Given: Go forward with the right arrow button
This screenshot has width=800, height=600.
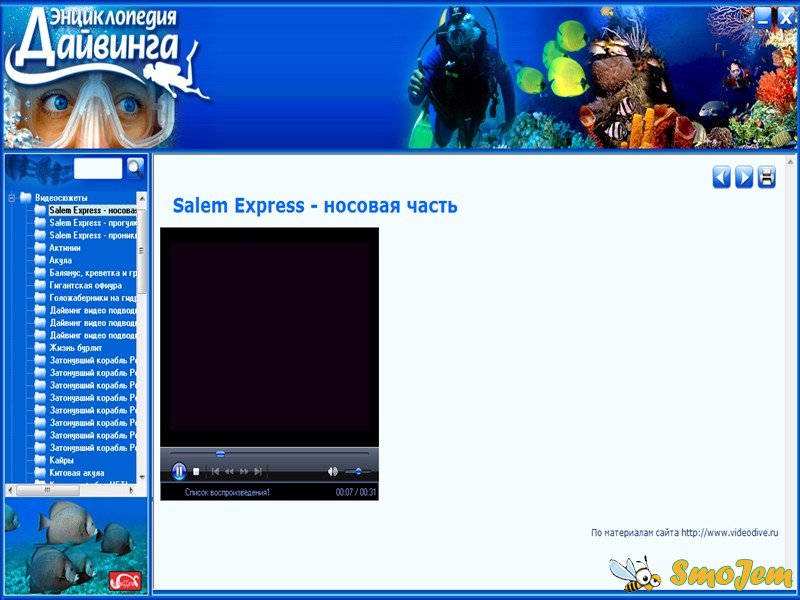Looking at the screenshot, I should tap(744, 177).
